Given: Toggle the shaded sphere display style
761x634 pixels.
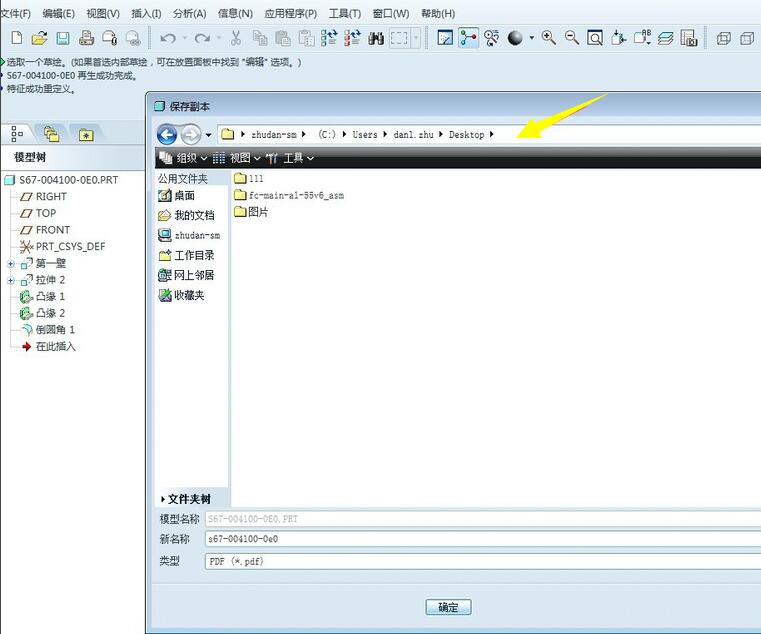Looking at the screenshot, I should 515,38.
